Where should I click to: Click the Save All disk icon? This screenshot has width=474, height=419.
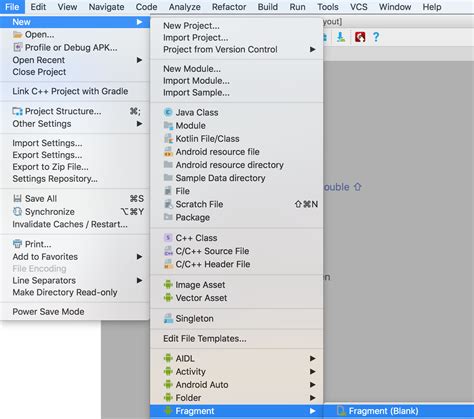coord(17,199)
